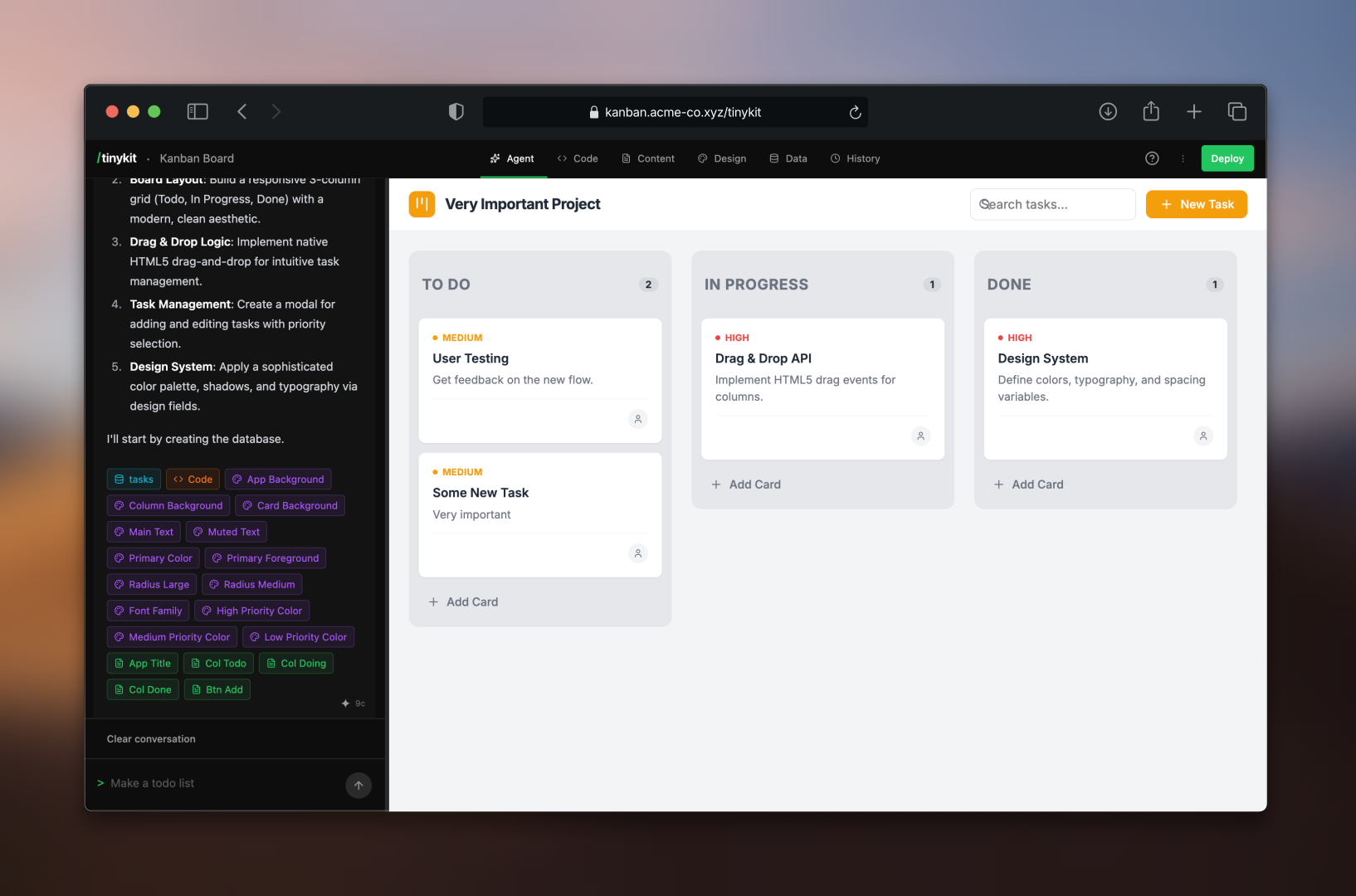Click the orange kanban logo beside Very Important Project
The image size is (1356, 896).
click(422, 203)
